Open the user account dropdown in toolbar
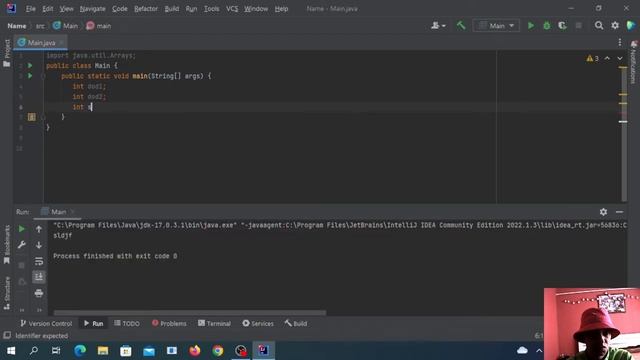Viewport: 640px width, 360px height. [438, 26]
